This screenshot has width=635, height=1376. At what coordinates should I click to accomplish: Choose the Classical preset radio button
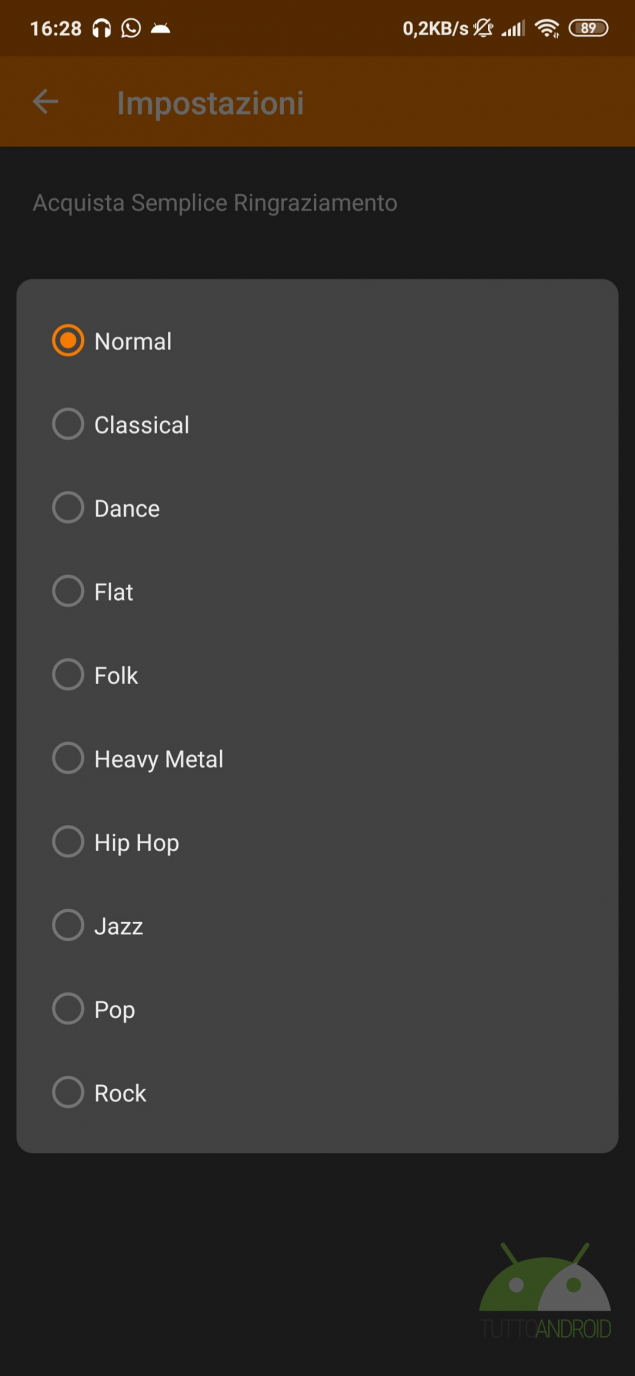(68, 425)
